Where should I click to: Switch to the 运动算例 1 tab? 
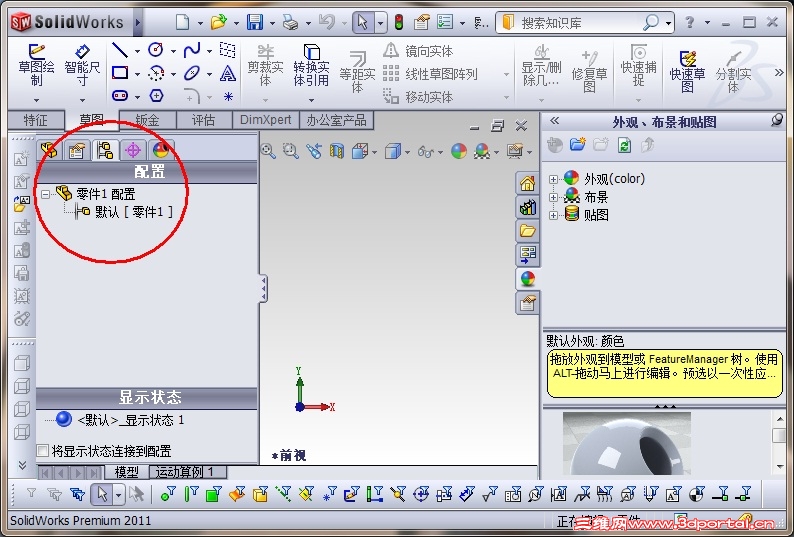(187, 472)
